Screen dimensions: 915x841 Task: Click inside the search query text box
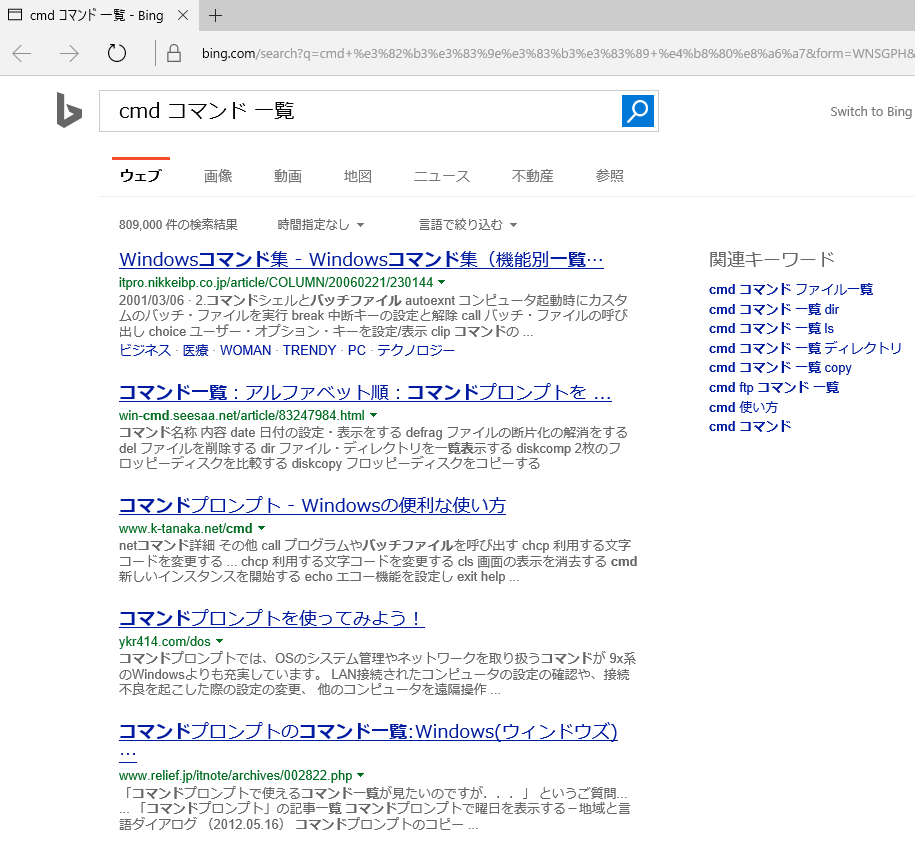(360, 111)
